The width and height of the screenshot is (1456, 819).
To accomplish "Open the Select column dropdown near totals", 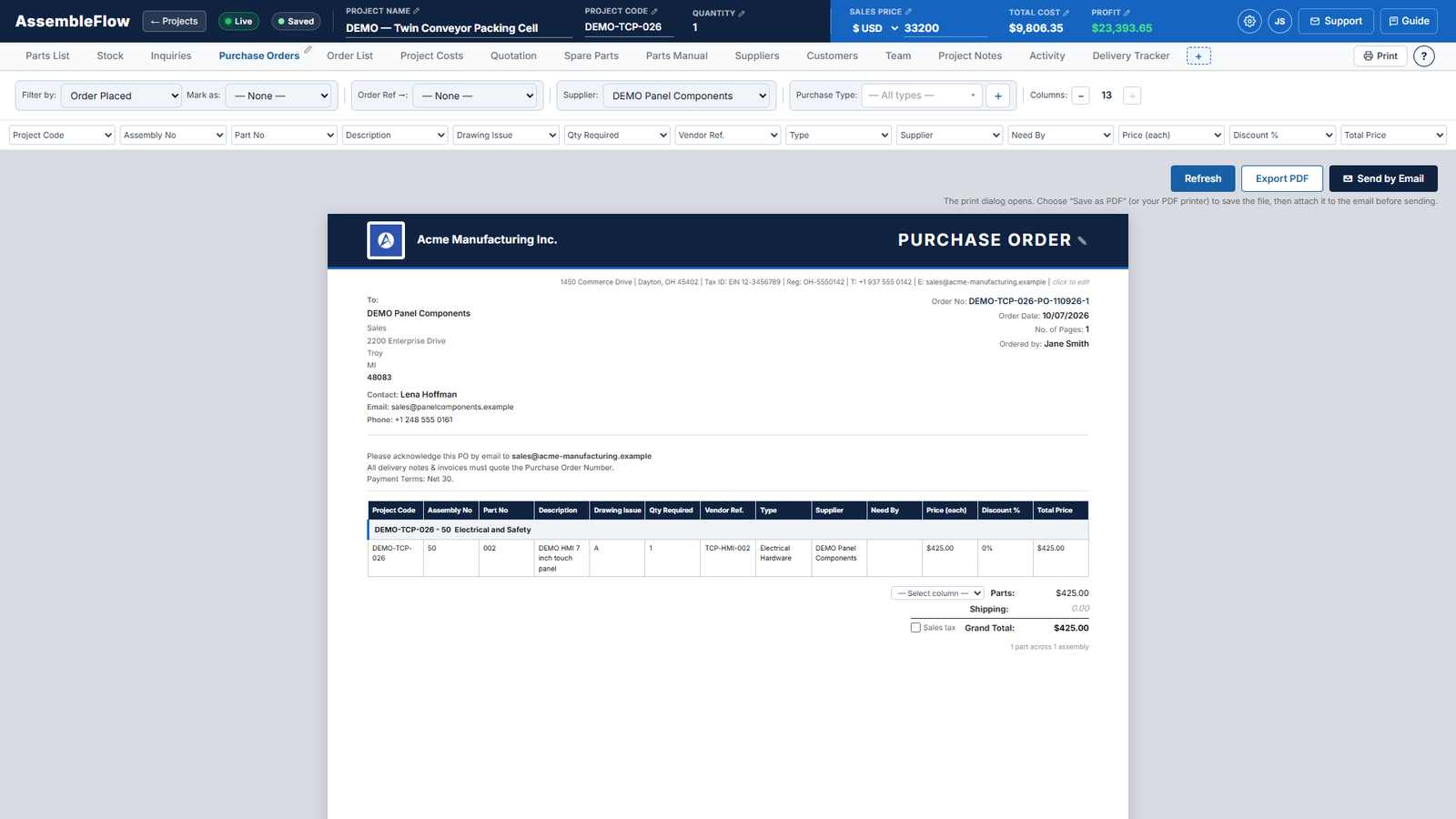I will (937, 593).
